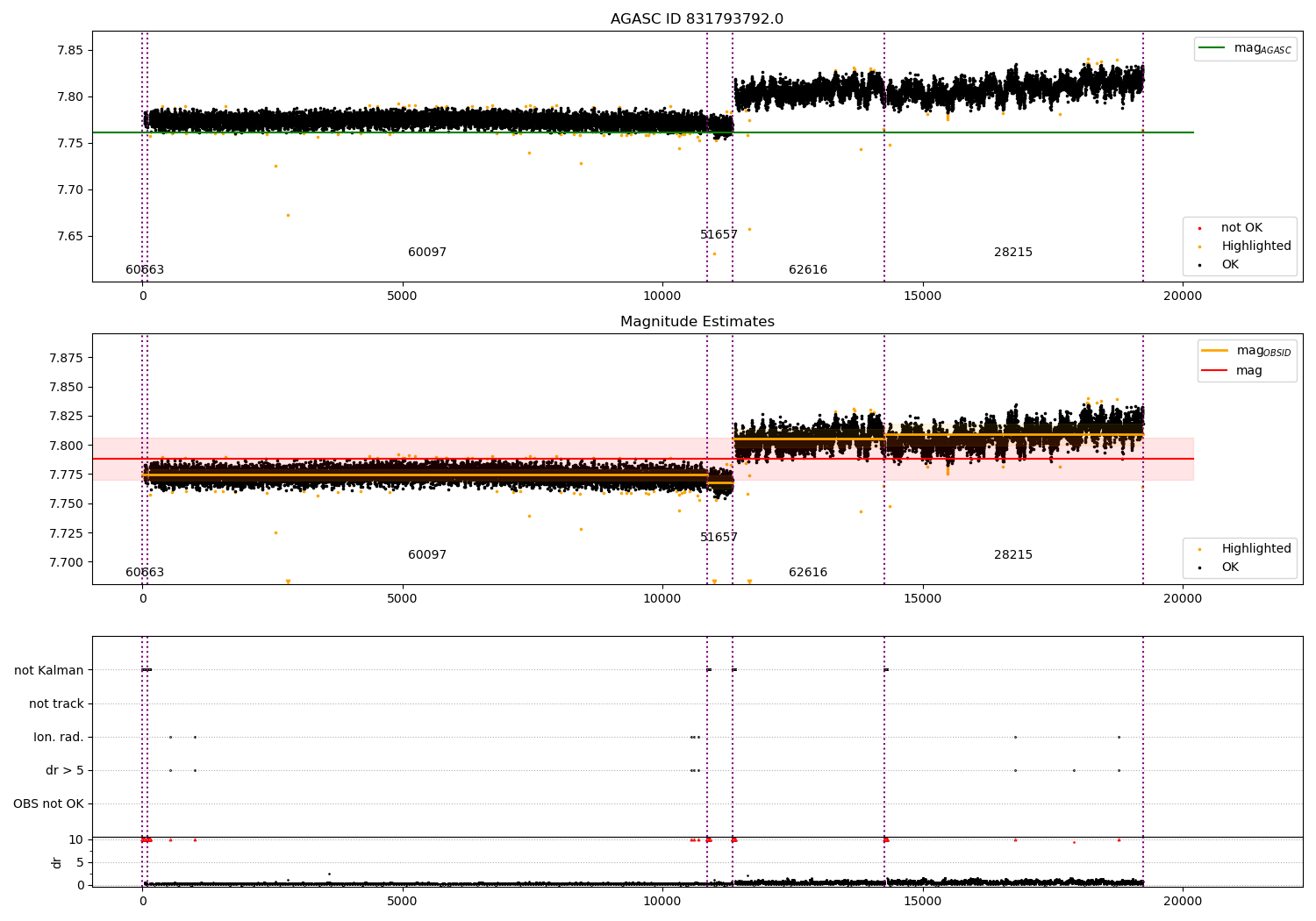Click orange Highlighted marker in middle plot legend

1199,549
